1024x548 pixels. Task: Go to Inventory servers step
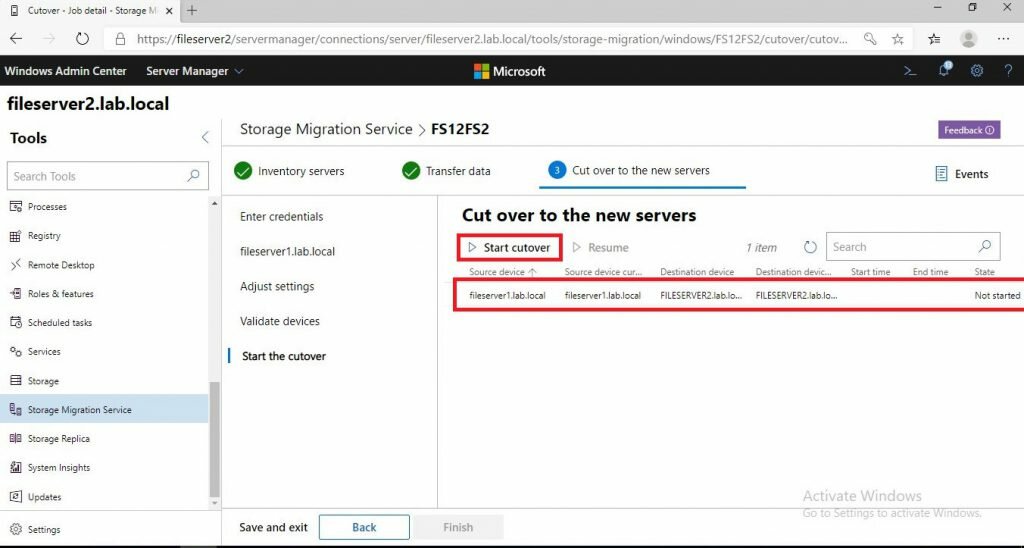tap(289, 171)
